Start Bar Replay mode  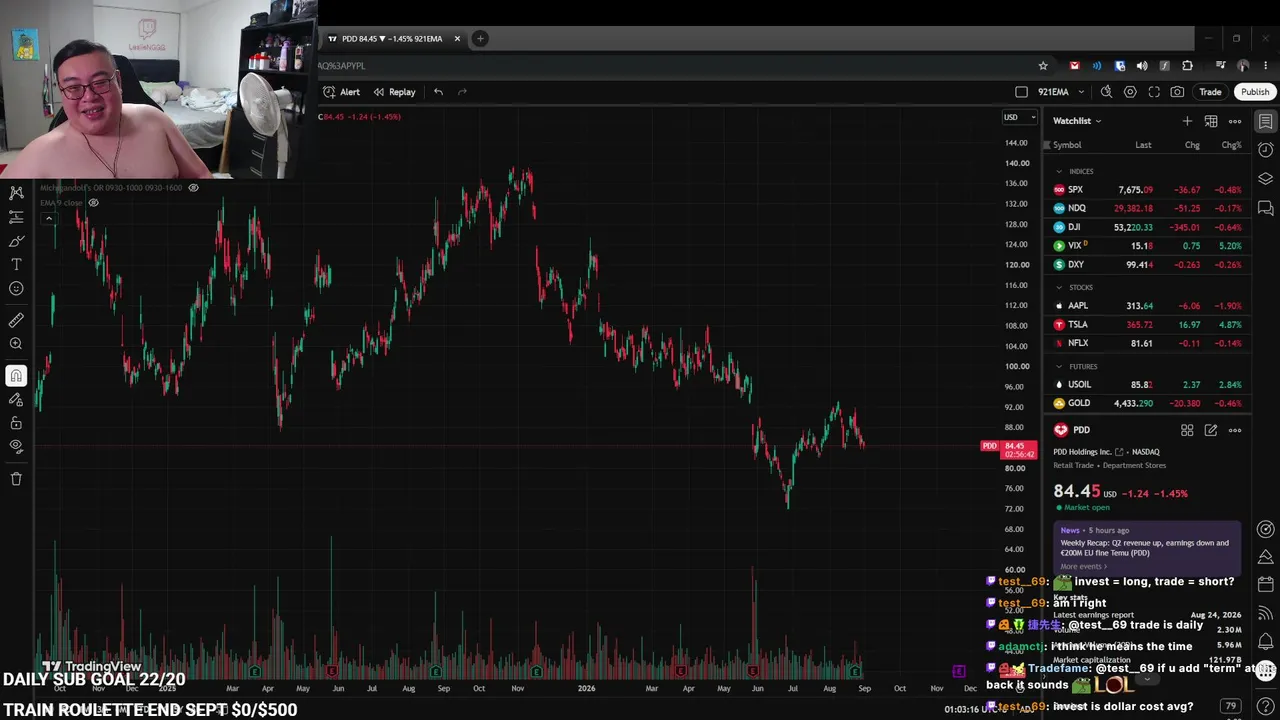click(x=394, y=92)
